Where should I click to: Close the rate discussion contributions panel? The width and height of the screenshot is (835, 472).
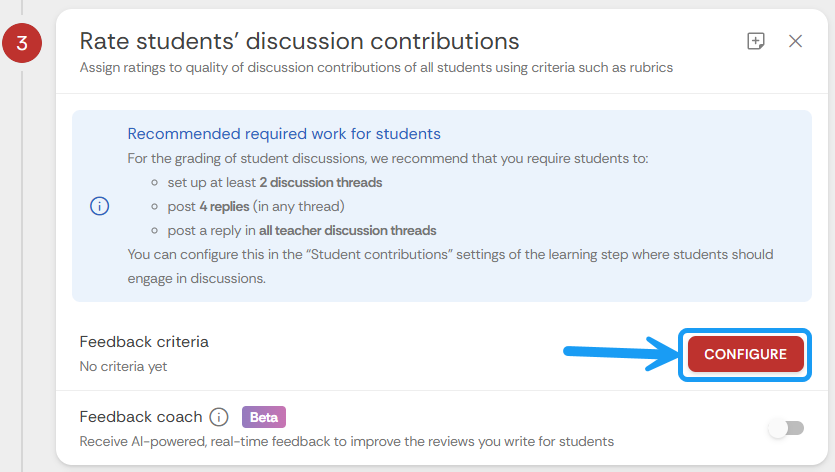point(796,41)
